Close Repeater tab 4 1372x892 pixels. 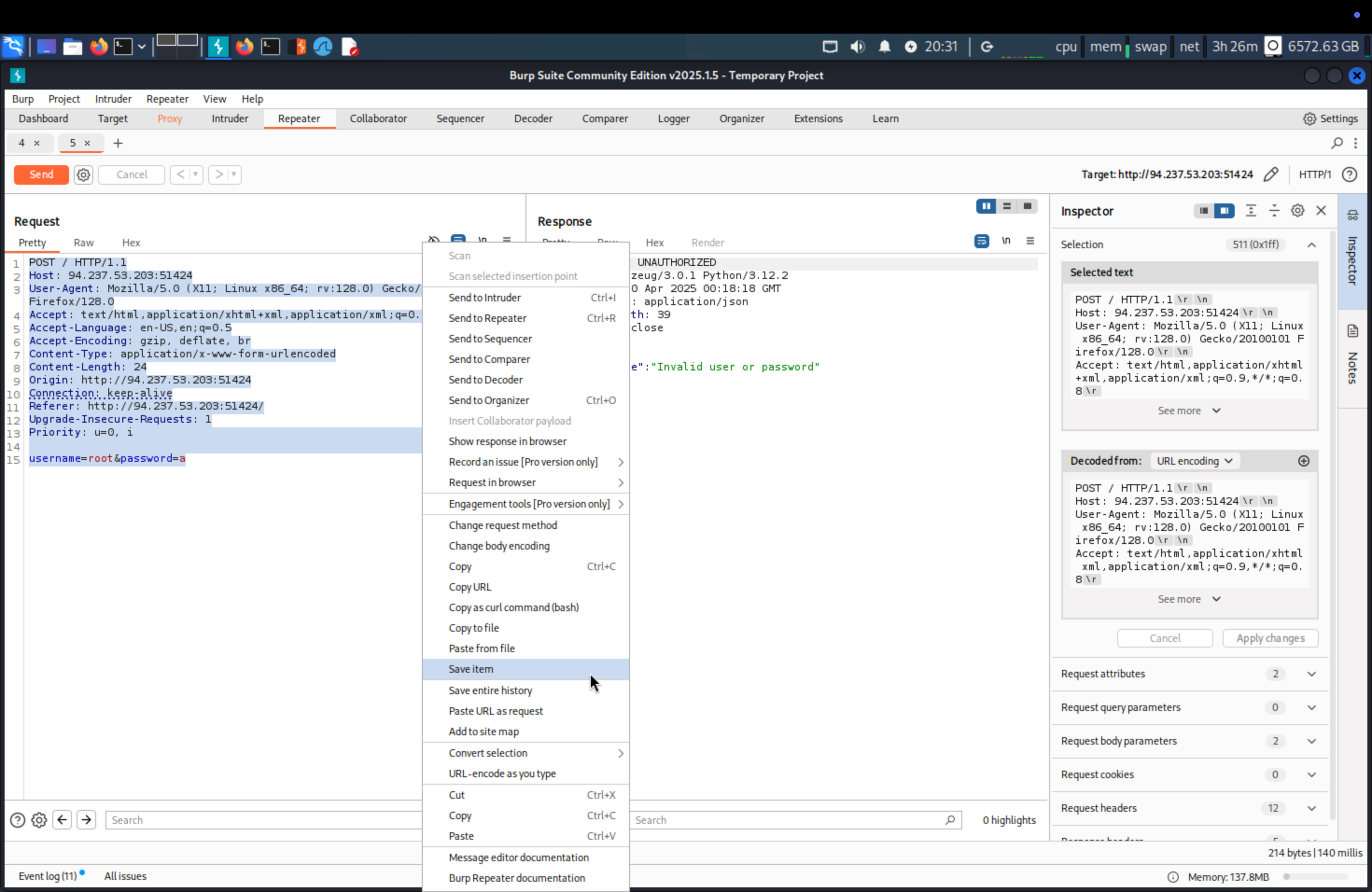pos(37,143)
